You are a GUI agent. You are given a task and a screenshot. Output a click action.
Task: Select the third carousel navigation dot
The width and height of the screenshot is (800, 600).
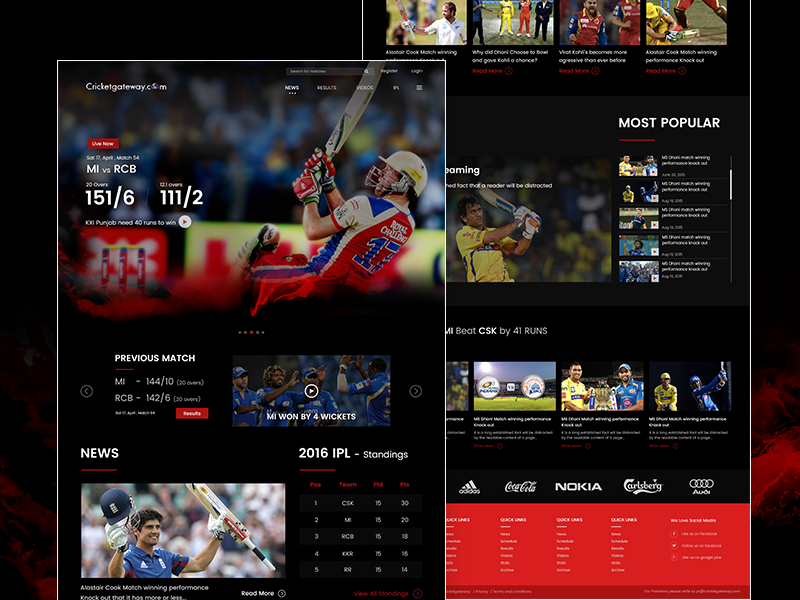[252, 330]
